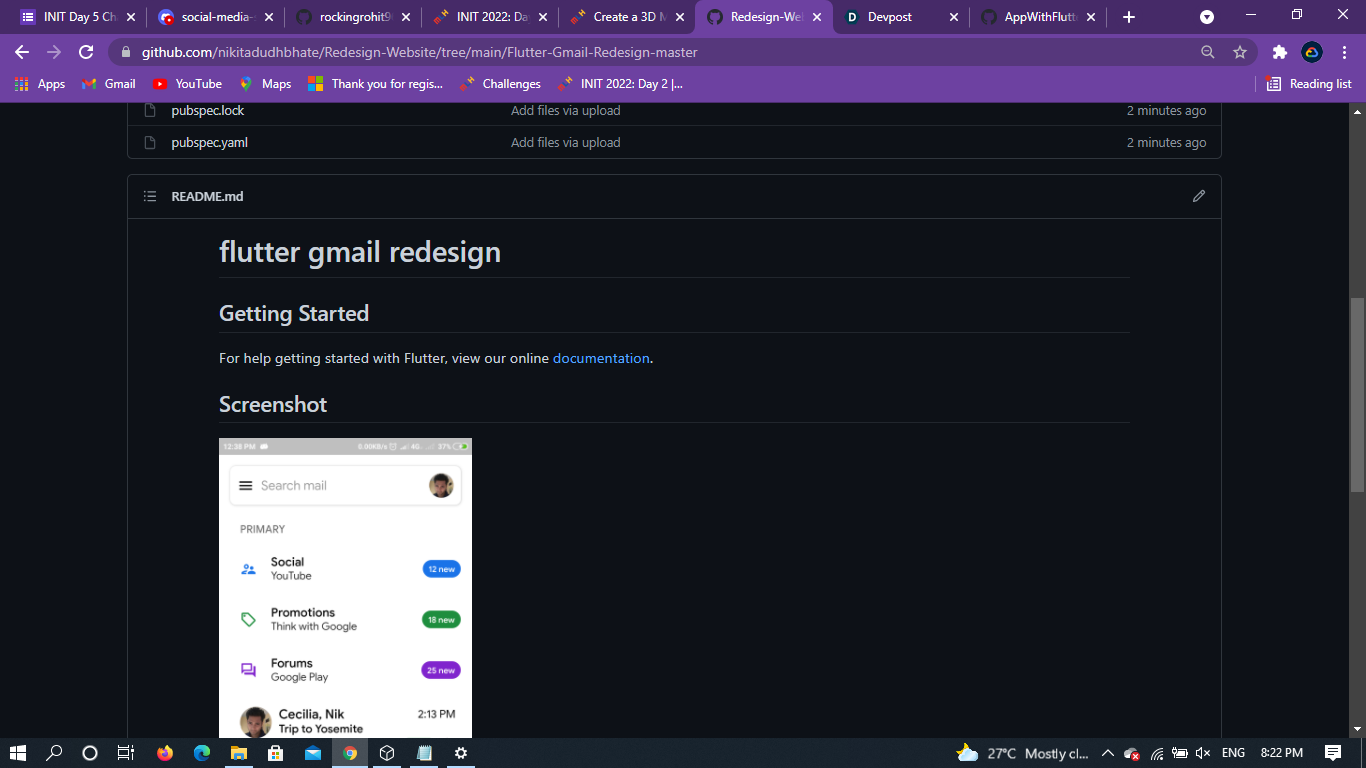
Task: Open the zoom magnifier icon in address bar
Action: (x=1208, y=52)
